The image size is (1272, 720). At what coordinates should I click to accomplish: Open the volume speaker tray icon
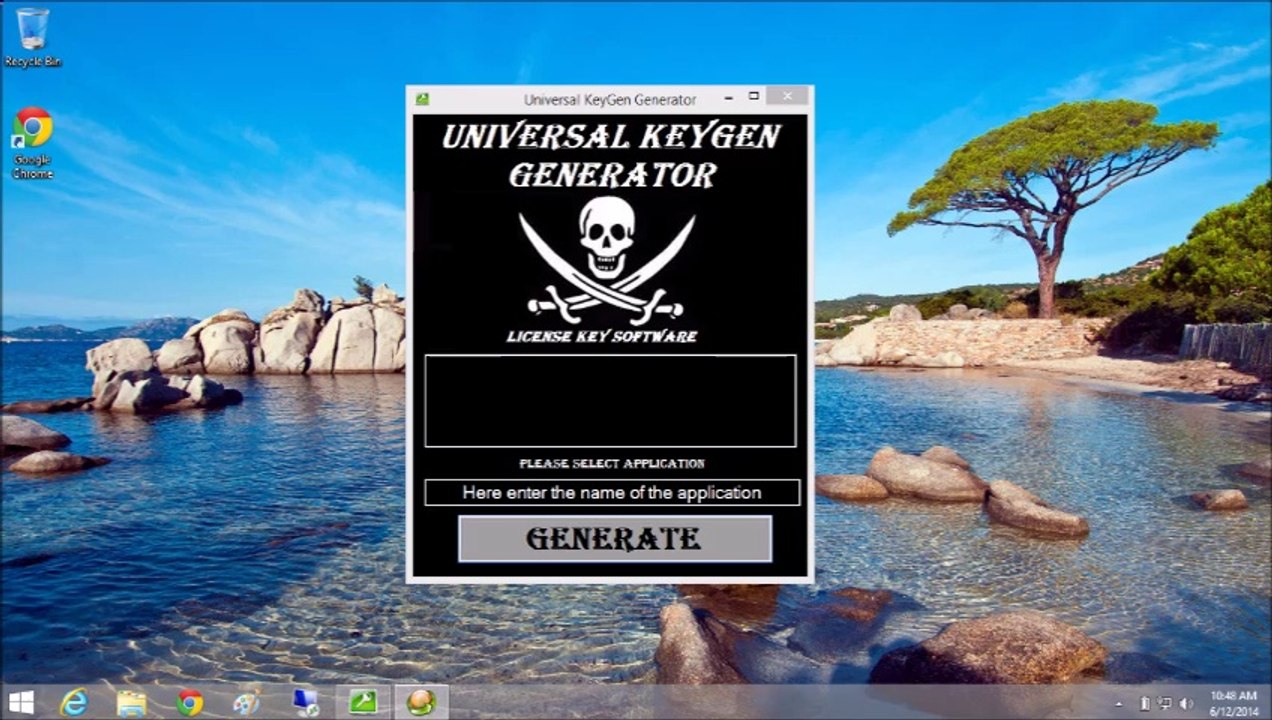coord(1187,703)
